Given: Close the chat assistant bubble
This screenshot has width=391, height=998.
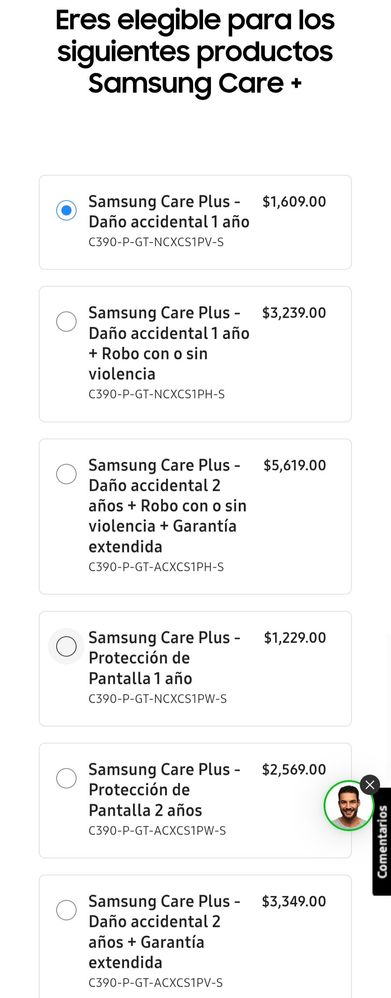Looking at the screenshot, I should point(369,784).
